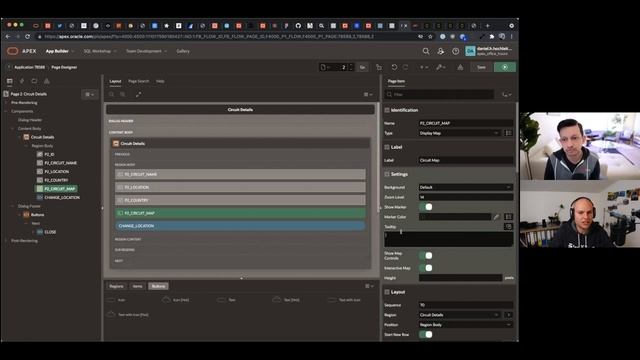640x360 pixels.
Task: Open the rendering tree options menu dropdown
Action: 89,94
